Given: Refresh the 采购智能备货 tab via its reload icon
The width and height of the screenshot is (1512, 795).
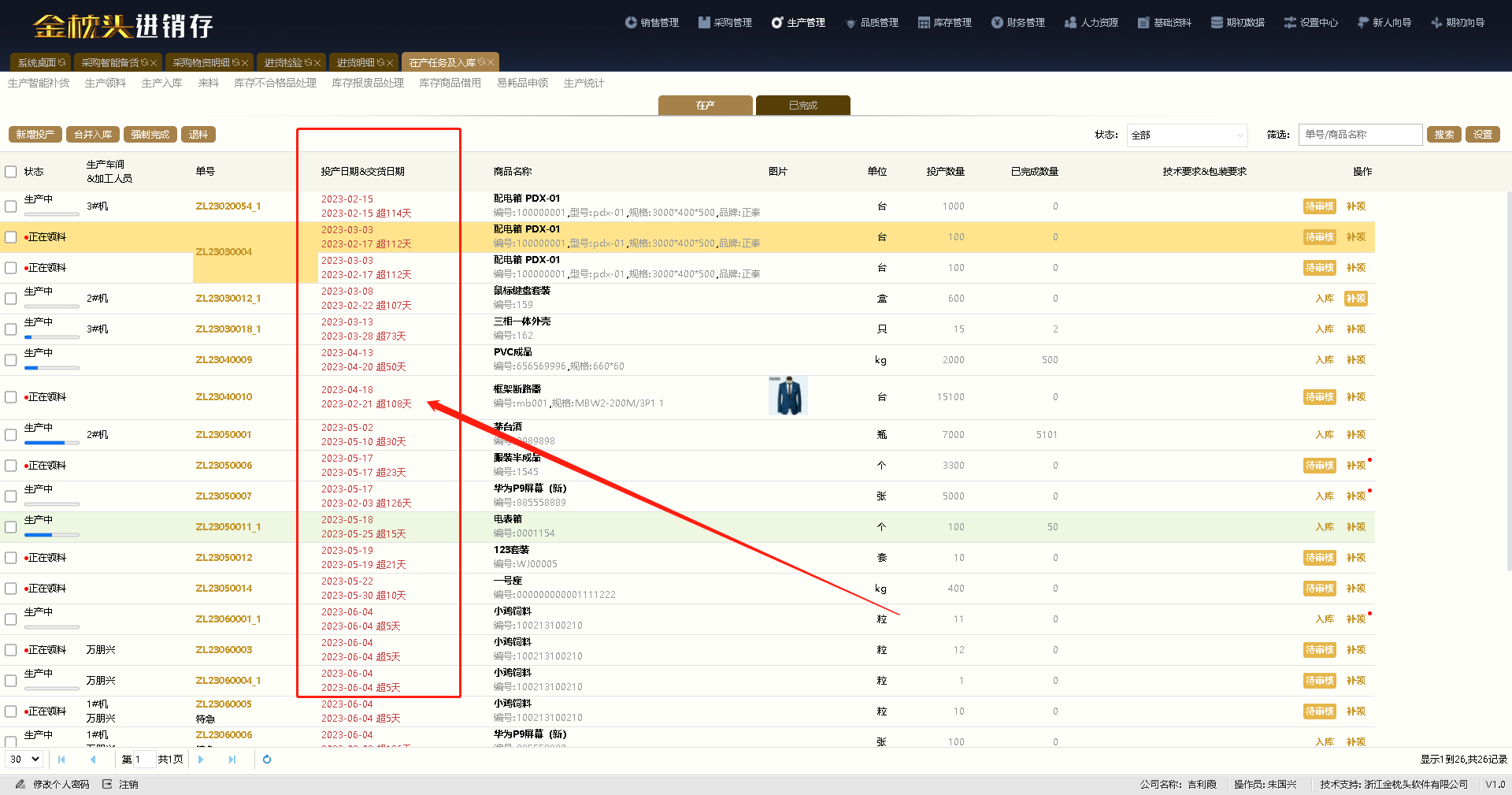Looking at the screenshot, I should [x=144, y=63].
